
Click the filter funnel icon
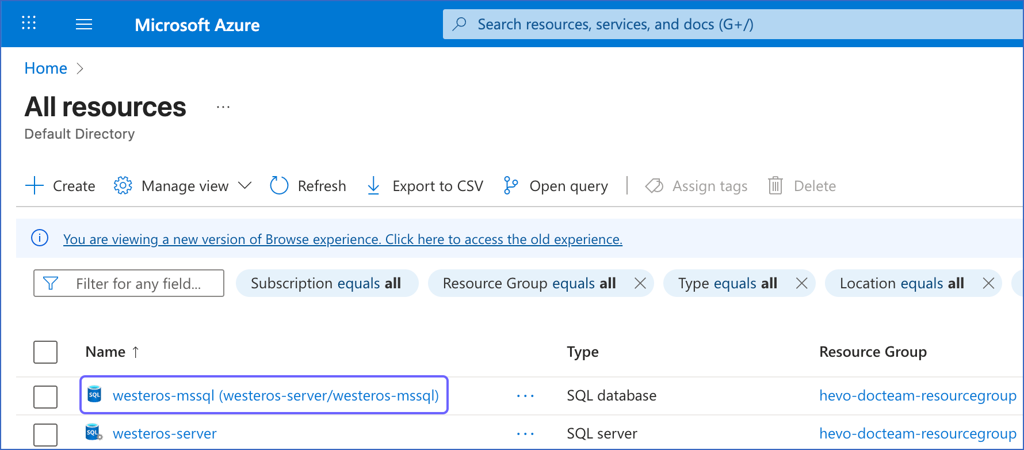point(50,283)
